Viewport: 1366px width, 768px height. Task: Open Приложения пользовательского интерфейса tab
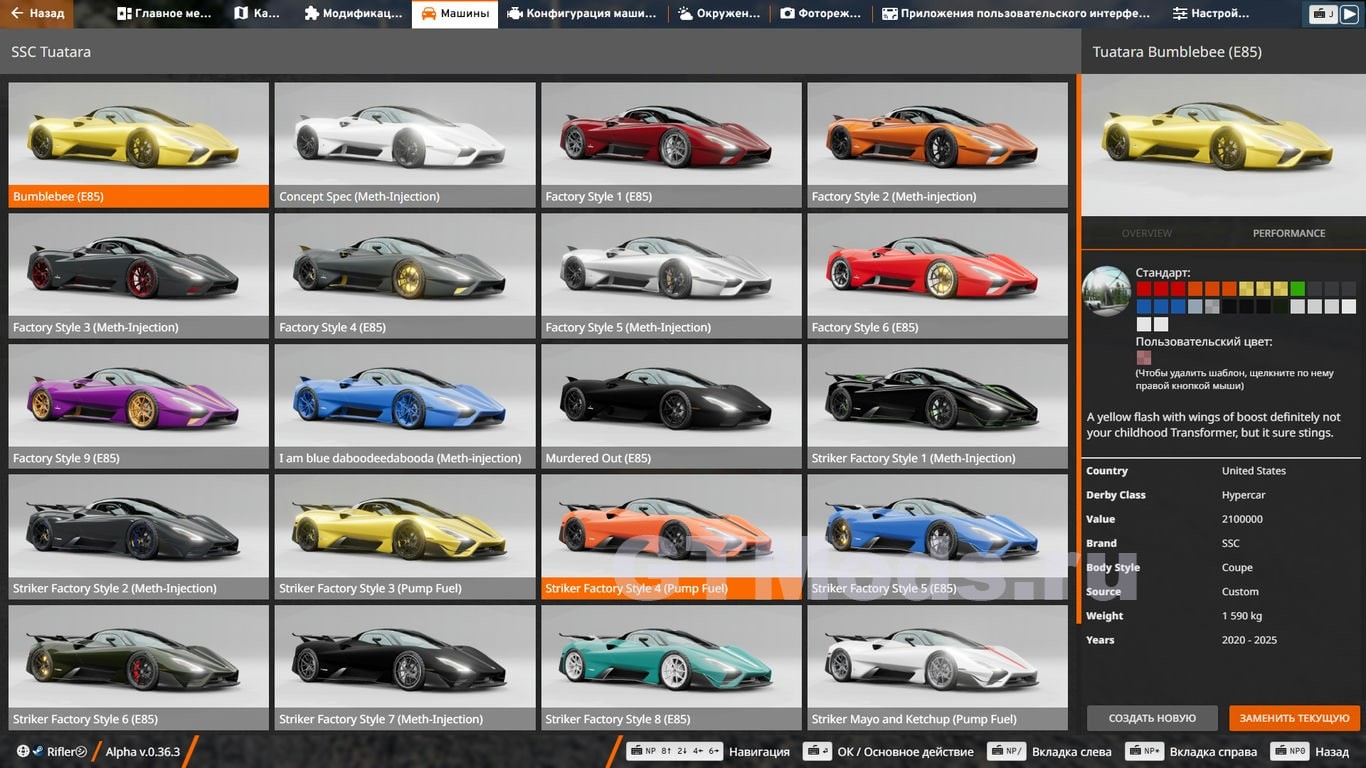point(1016,14)
